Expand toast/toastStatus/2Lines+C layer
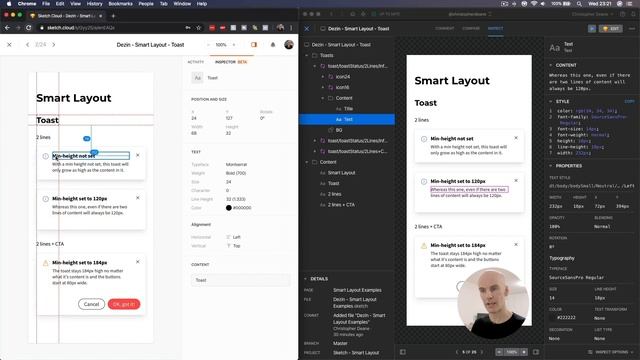The height and width of the screenshot is (360, 640). click(x=315, y=151)
